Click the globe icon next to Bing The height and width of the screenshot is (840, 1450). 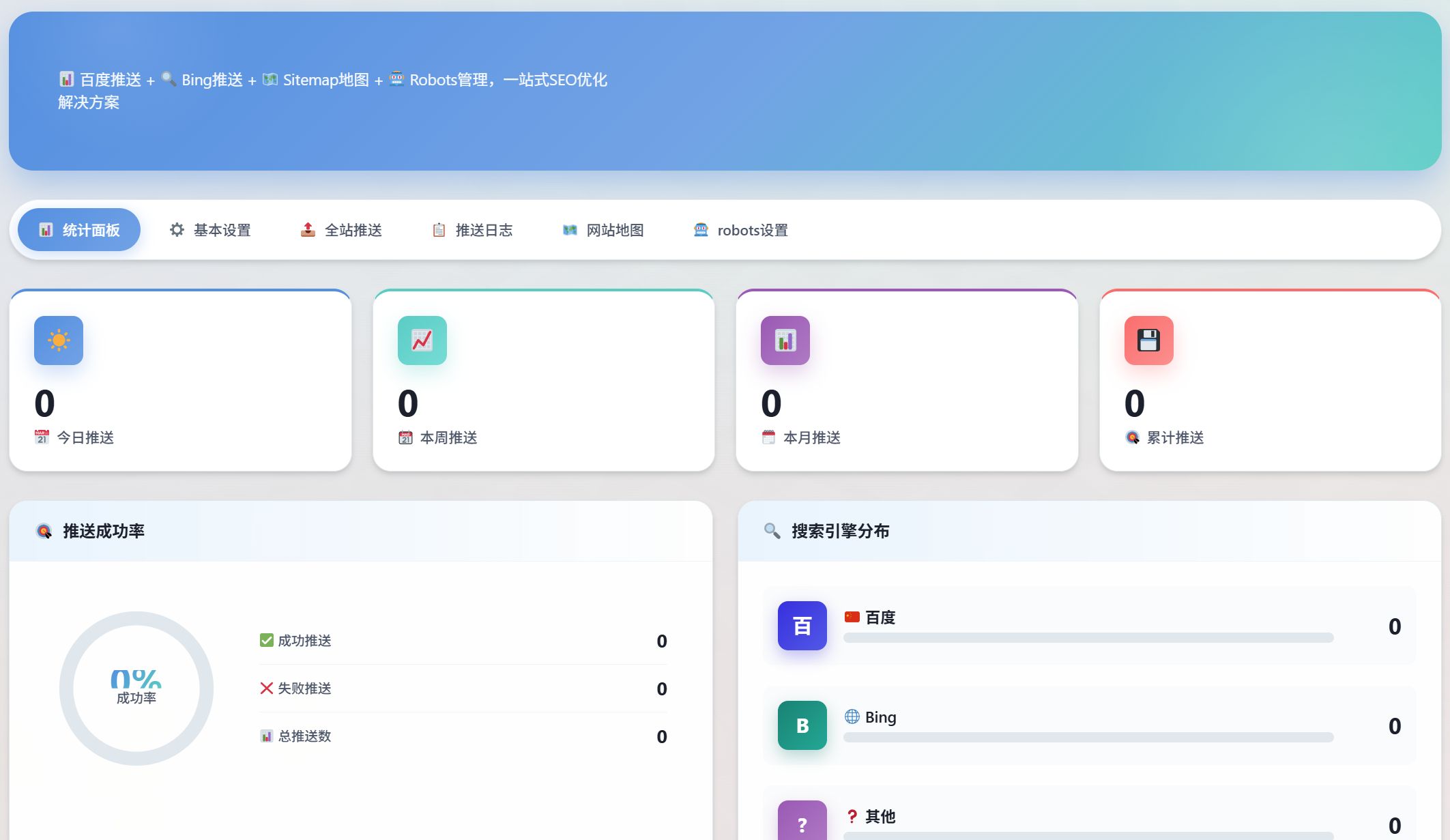pyautogui.click(x=852, y=716)
